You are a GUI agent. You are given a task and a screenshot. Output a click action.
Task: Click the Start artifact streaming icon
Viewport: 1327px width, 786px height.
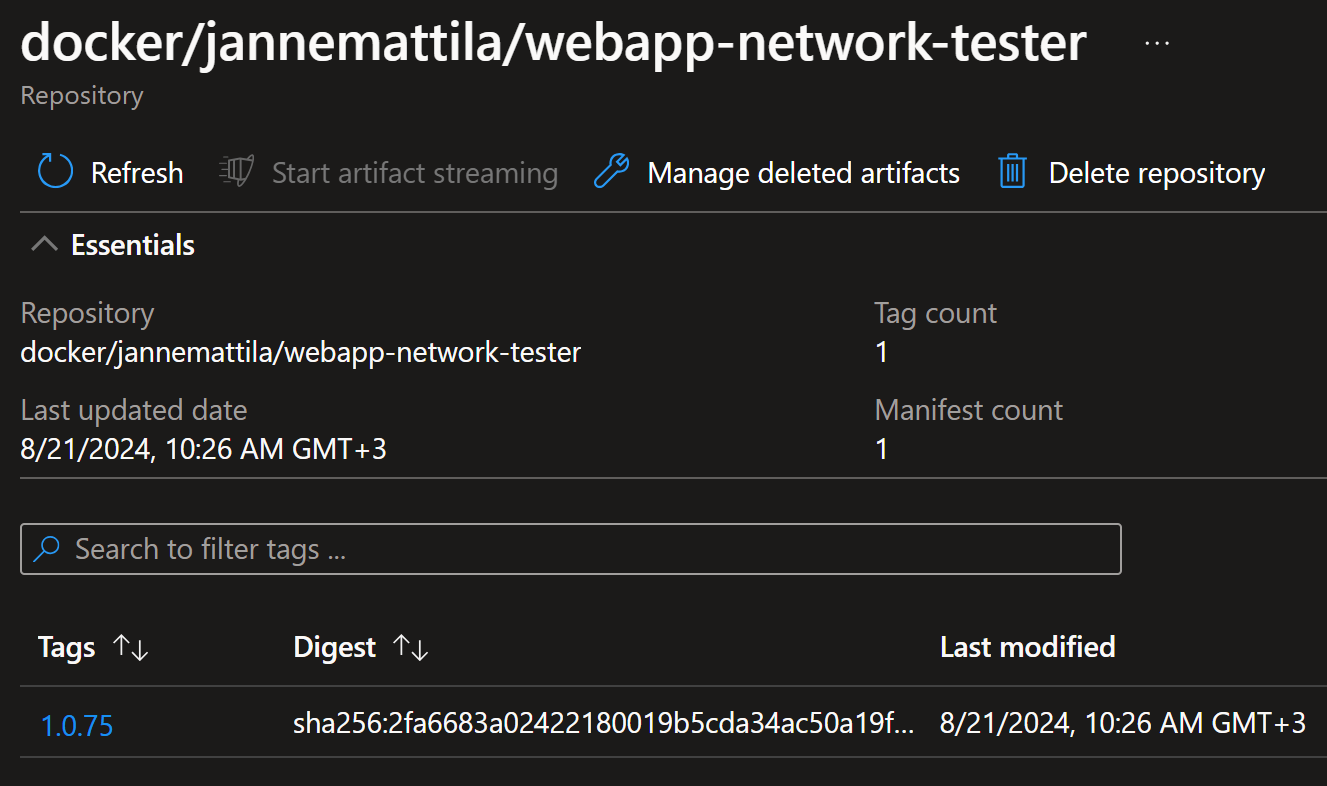236,172
